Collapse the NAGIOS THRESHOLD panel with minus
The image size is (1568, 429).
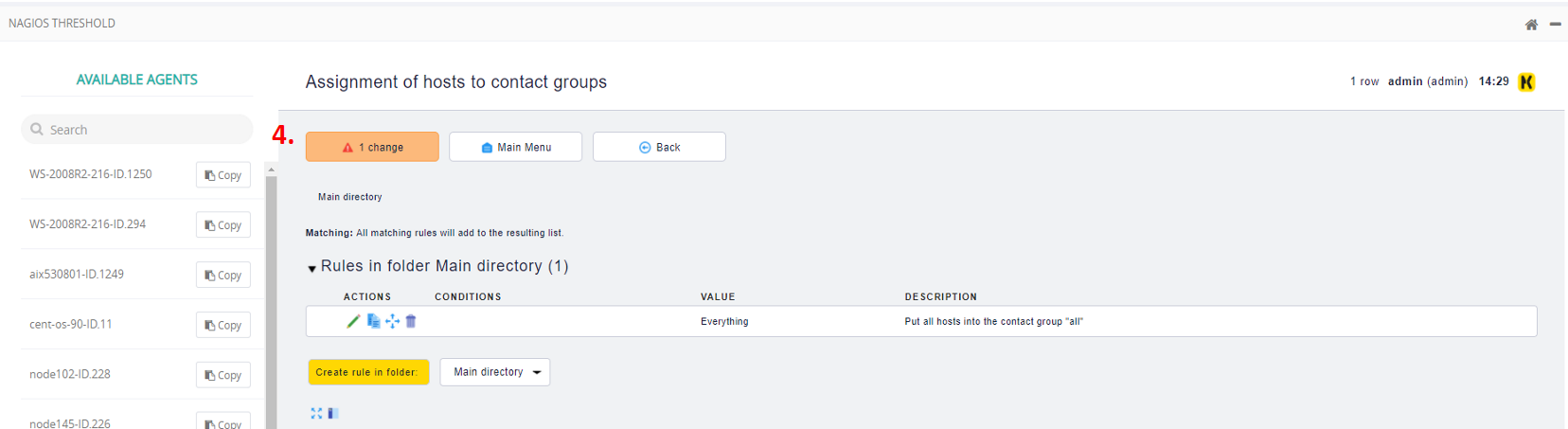[x=1555, y=25]
